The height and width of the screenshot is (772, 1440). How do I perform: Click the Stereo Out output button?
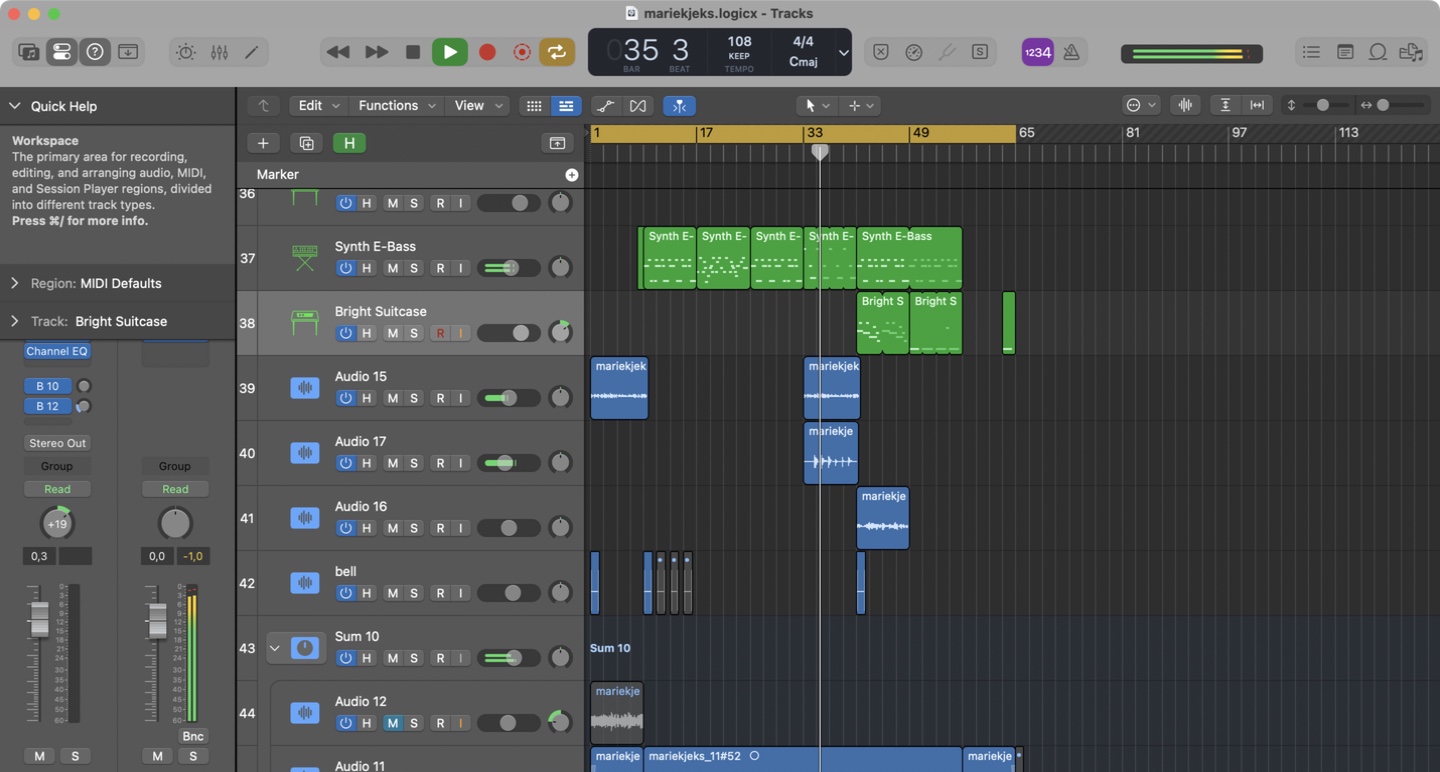[x=57, y=443]
